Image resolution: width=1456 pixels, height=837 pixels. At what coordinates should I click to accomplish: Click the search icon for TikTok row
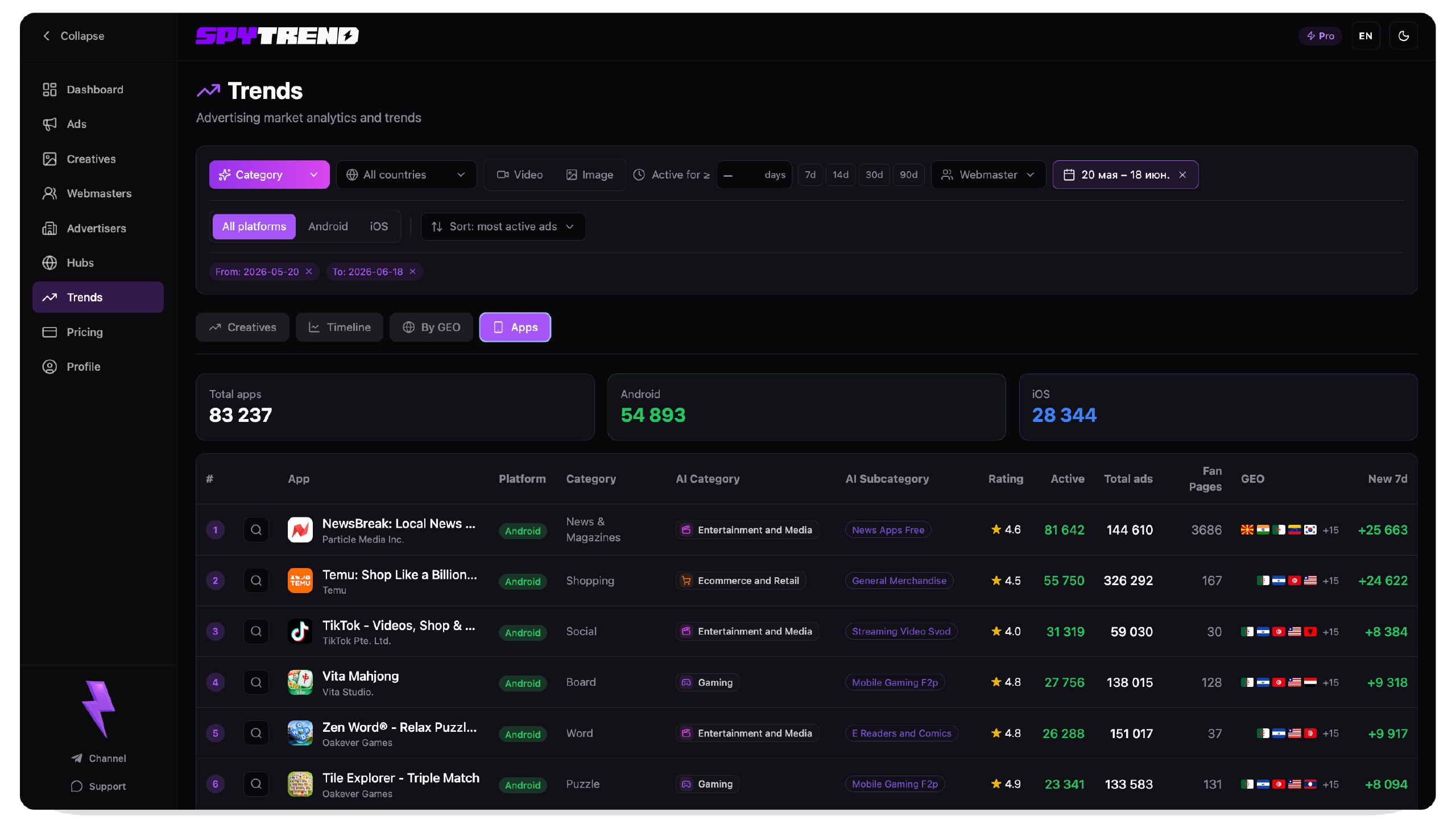[256, 631]
